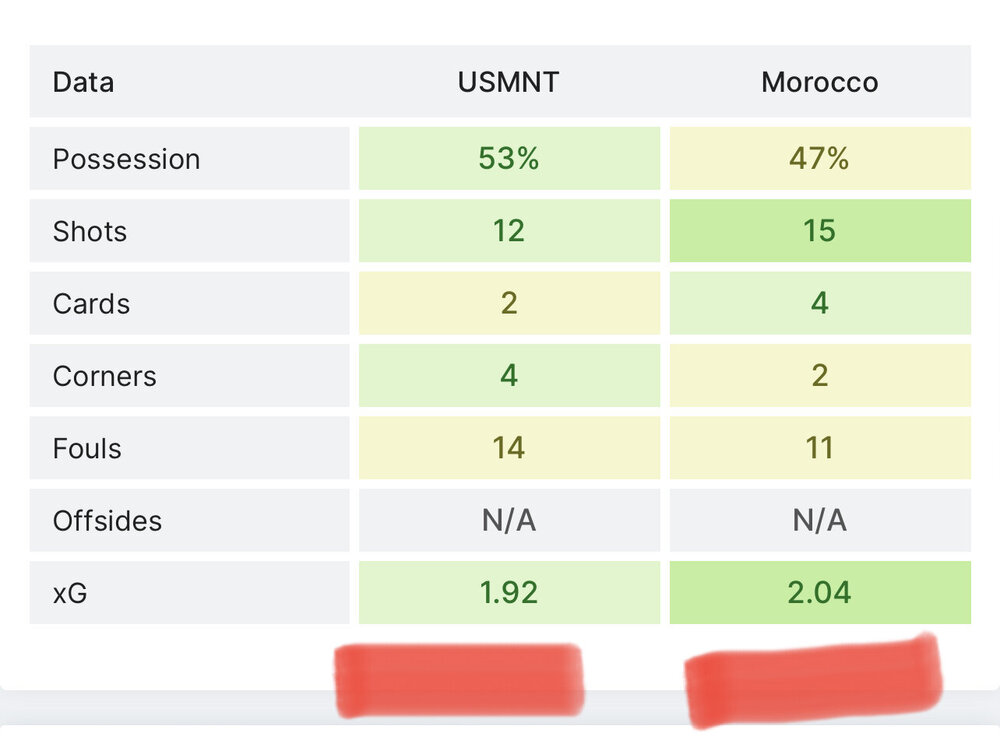
Task: Click the Data column header
Action: point(83,82)
